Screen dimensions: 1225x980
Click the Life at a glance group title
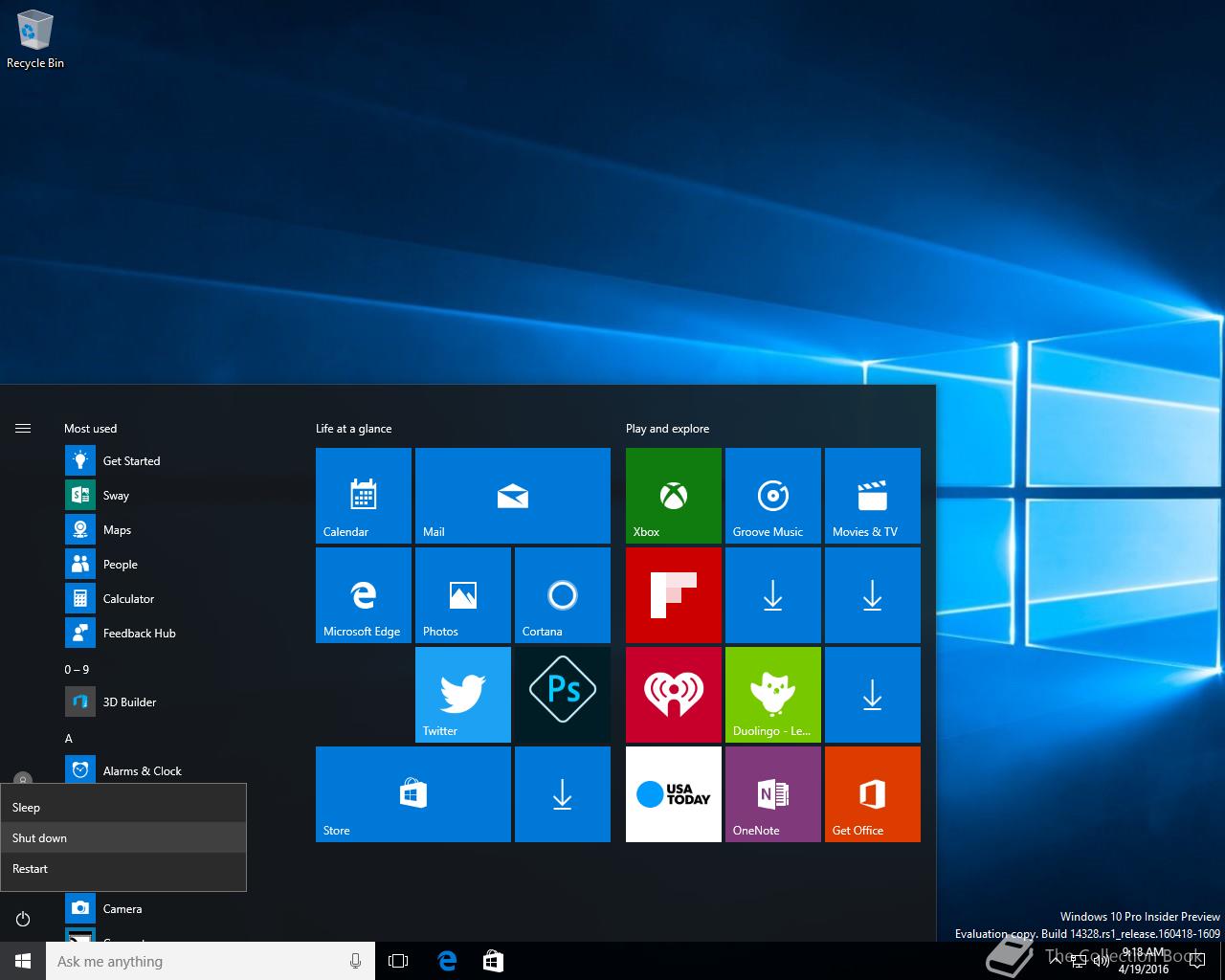353,429
